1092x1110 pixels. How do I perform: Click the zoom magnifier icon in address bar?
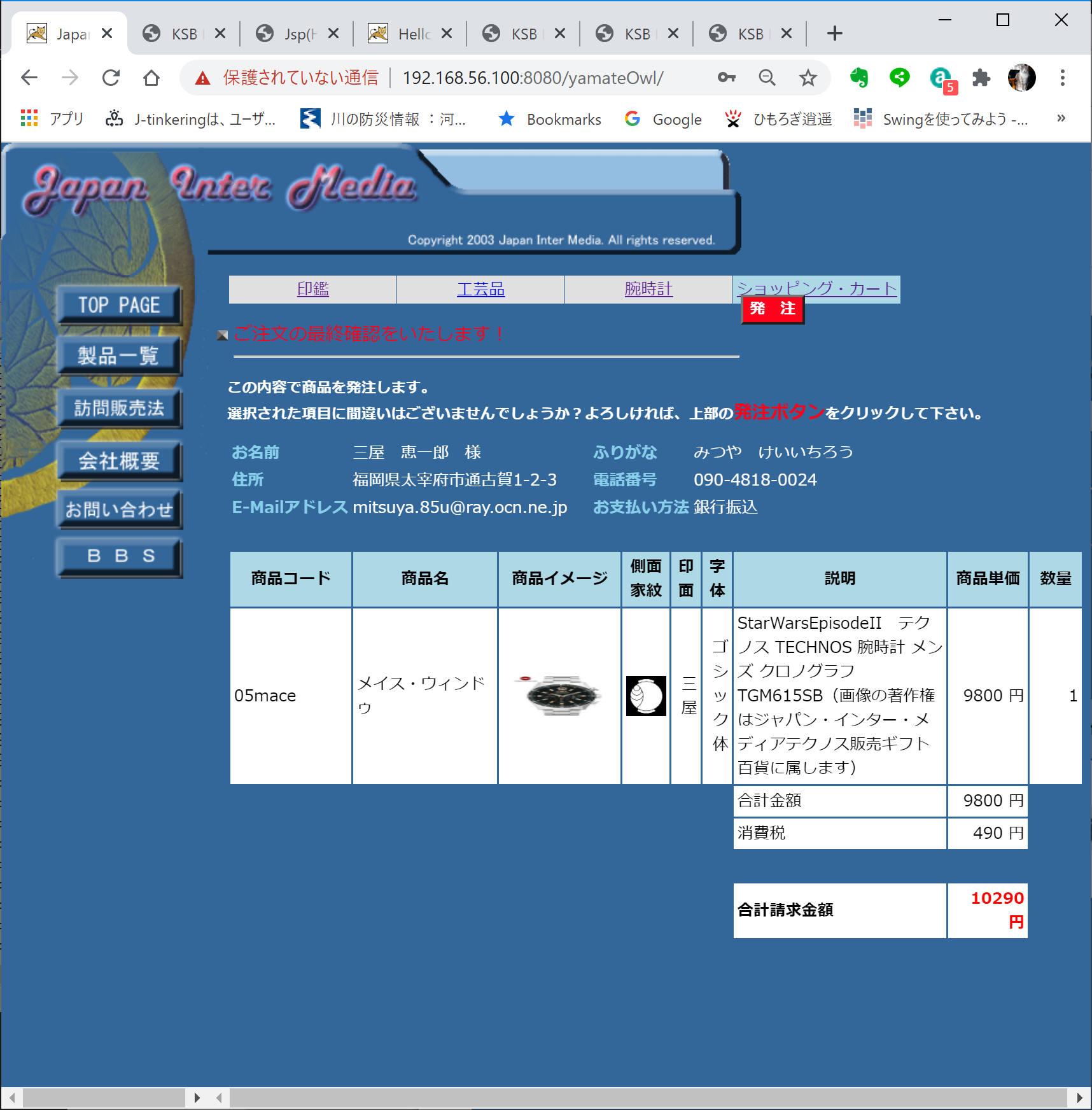767,78
